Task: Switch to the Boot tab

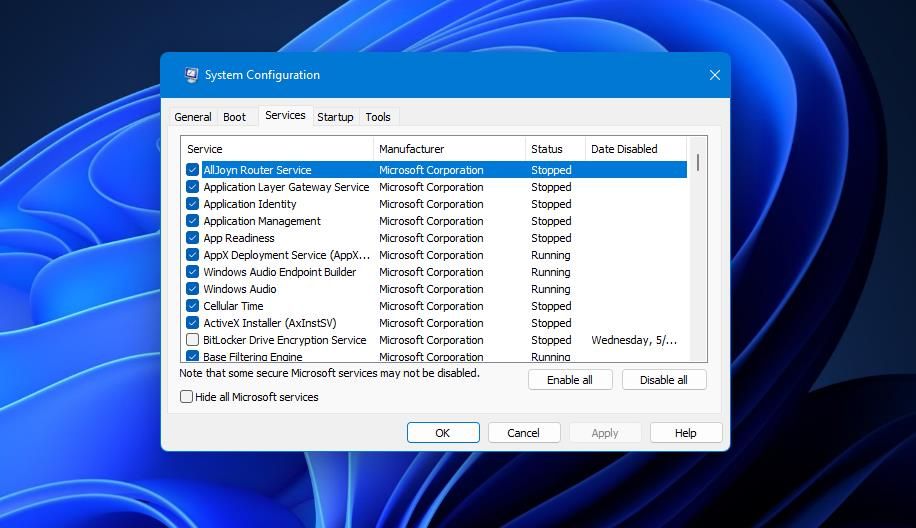Action: [x=234, y=117]
